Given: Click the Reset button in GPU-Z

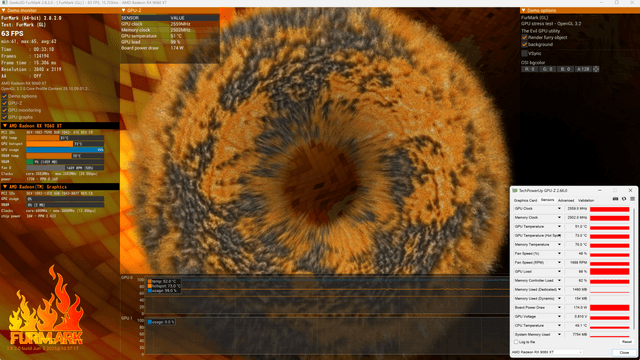Looking at the screenshot, I should tap(627, 342).
